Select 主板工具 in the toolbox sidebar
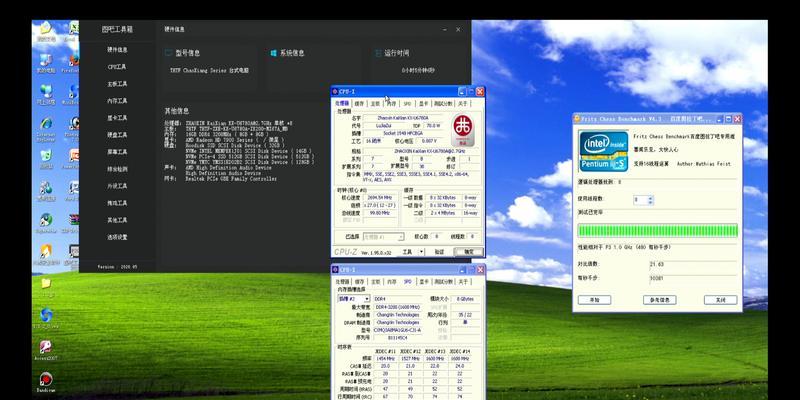Viewport: 800px width, 400px height. tap(117, 84)
